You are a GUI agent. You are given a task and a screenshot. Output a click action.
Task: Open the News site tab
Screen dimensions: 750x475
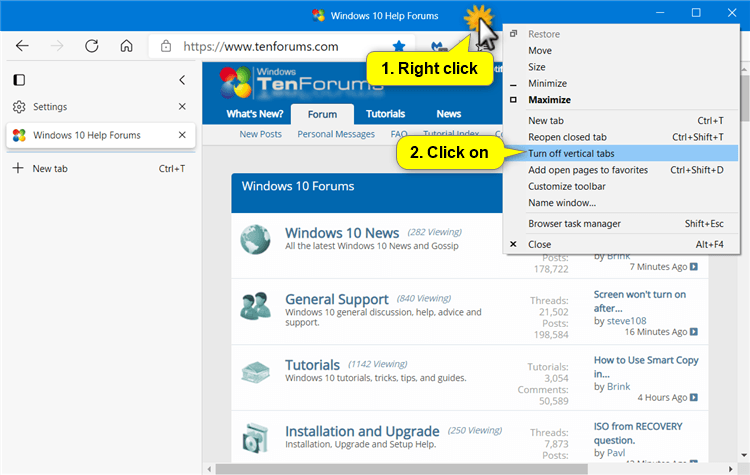[449, 114]
